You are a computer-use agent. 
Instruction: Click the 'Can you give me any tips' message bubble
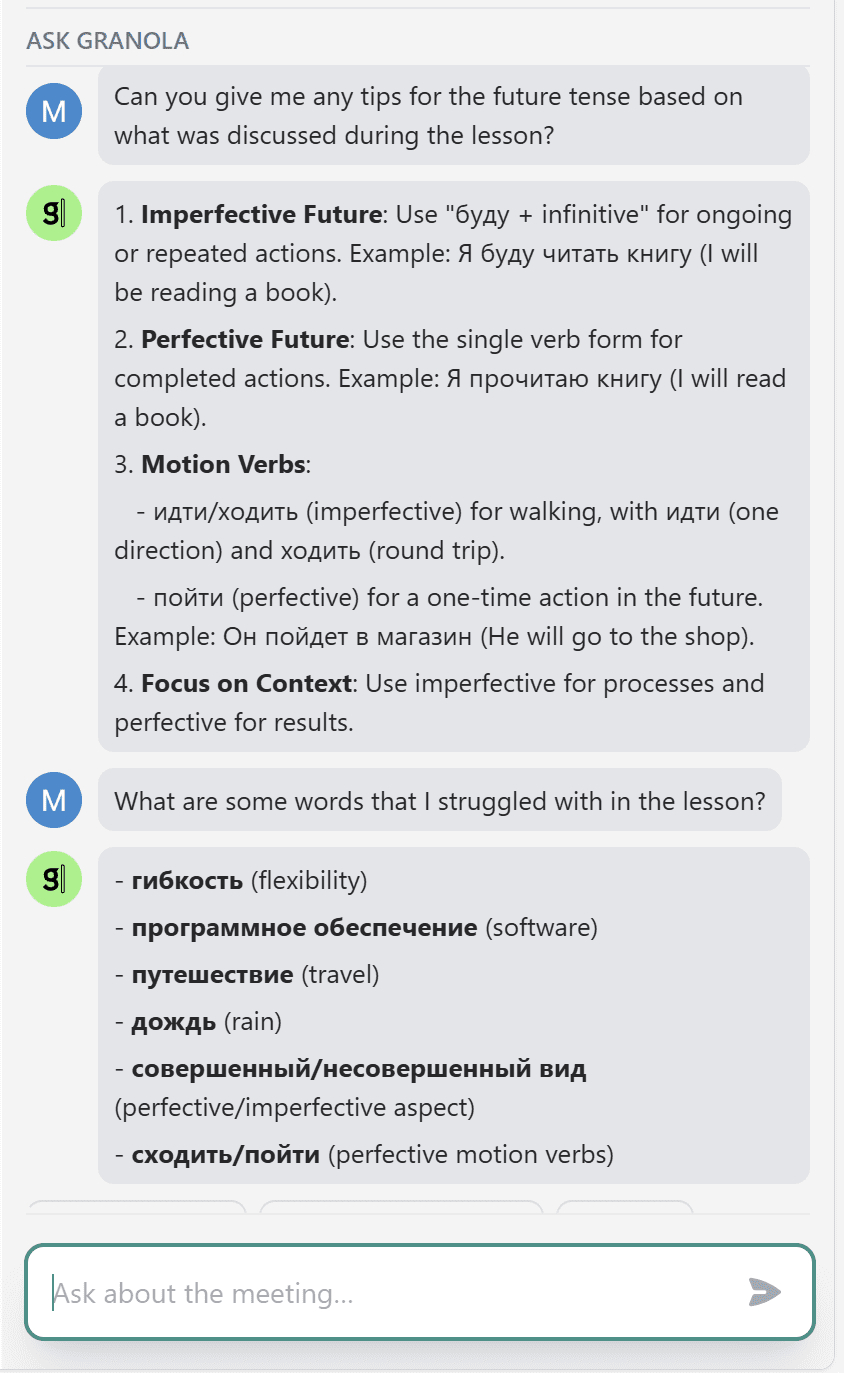point(453,116)
